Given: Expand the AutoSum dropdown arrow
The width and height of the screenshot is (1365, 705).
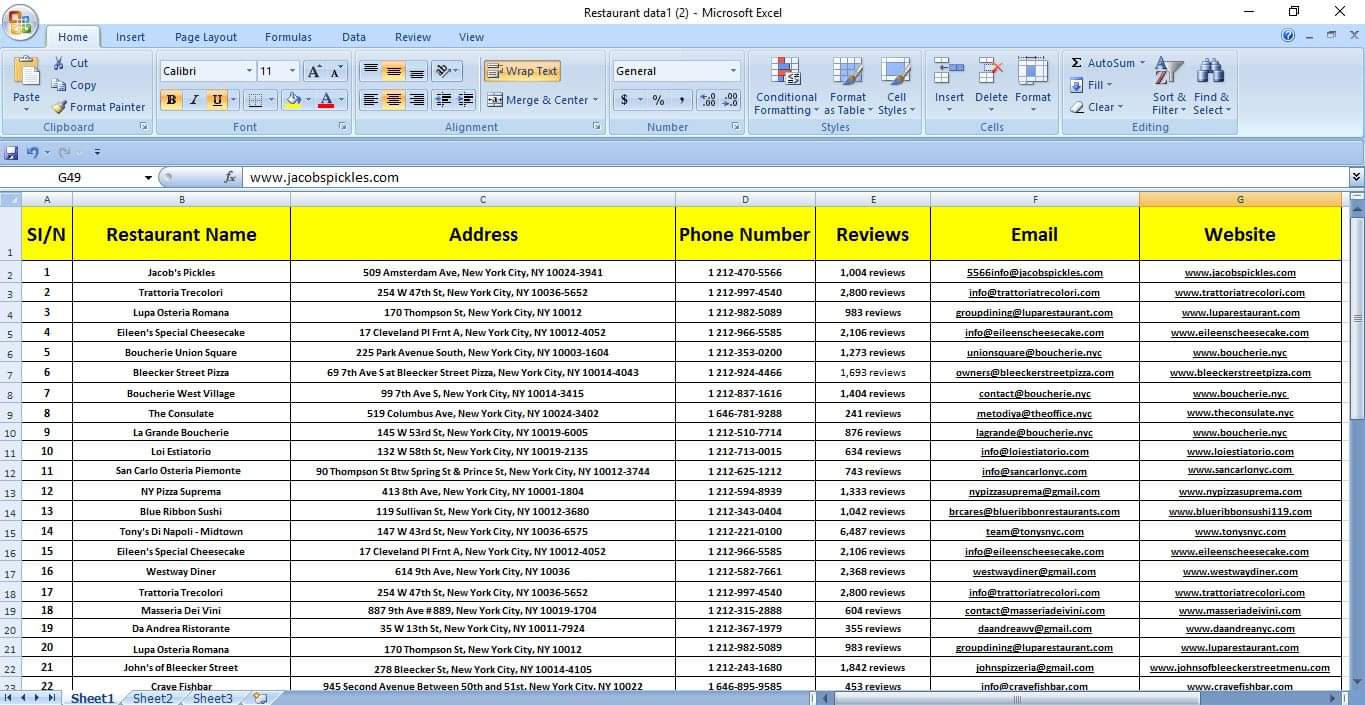Looking at the screenshot, I should point(1143,63).
